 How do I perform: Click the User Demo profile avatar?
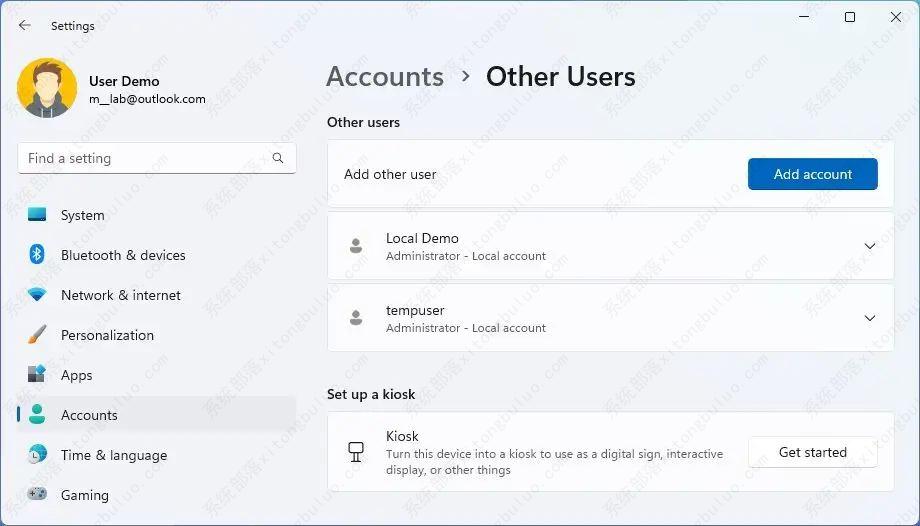click(x=47, y=88)
